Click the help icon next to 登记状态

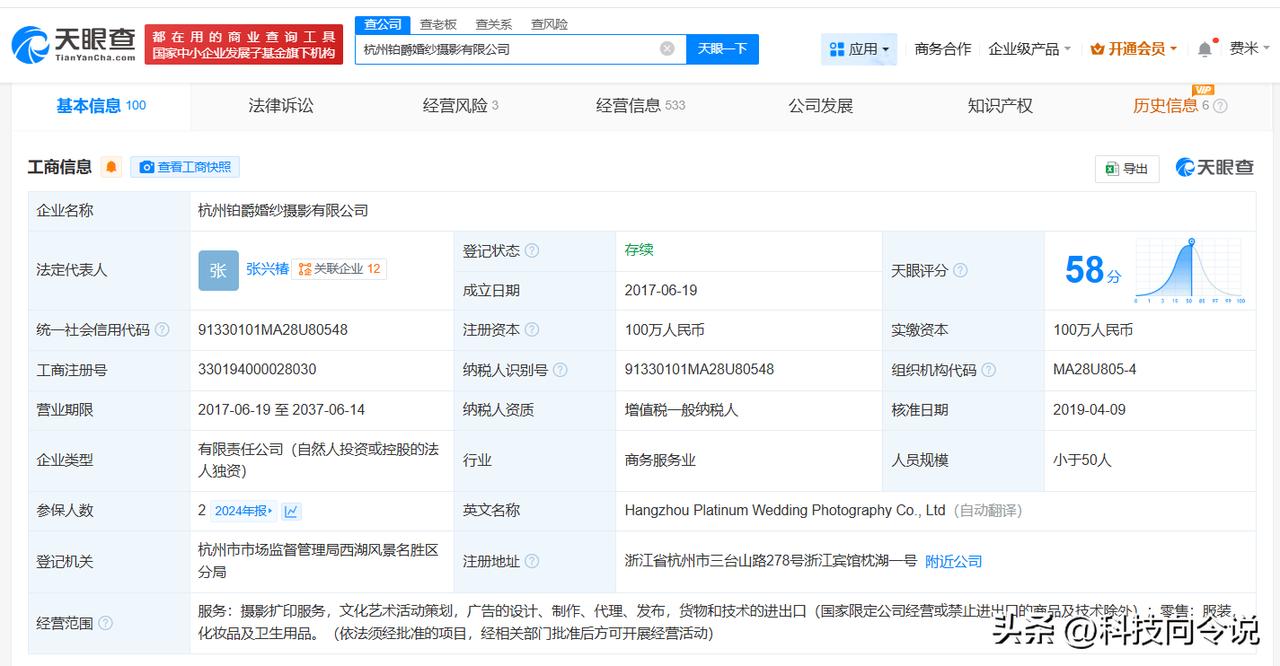[x=532, y=251]
